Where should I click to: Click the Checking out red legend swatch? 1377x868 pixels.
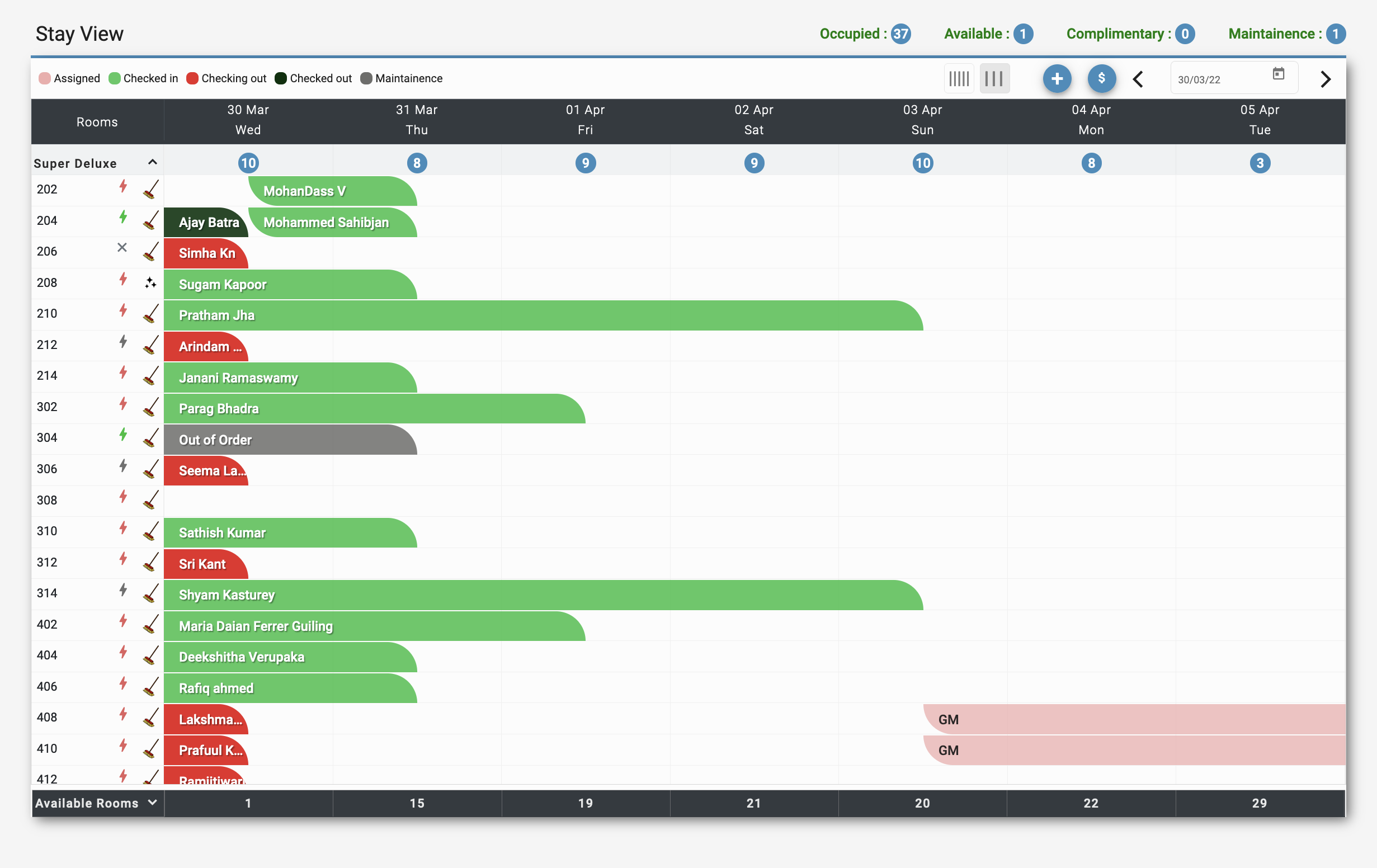pos(192,78)
